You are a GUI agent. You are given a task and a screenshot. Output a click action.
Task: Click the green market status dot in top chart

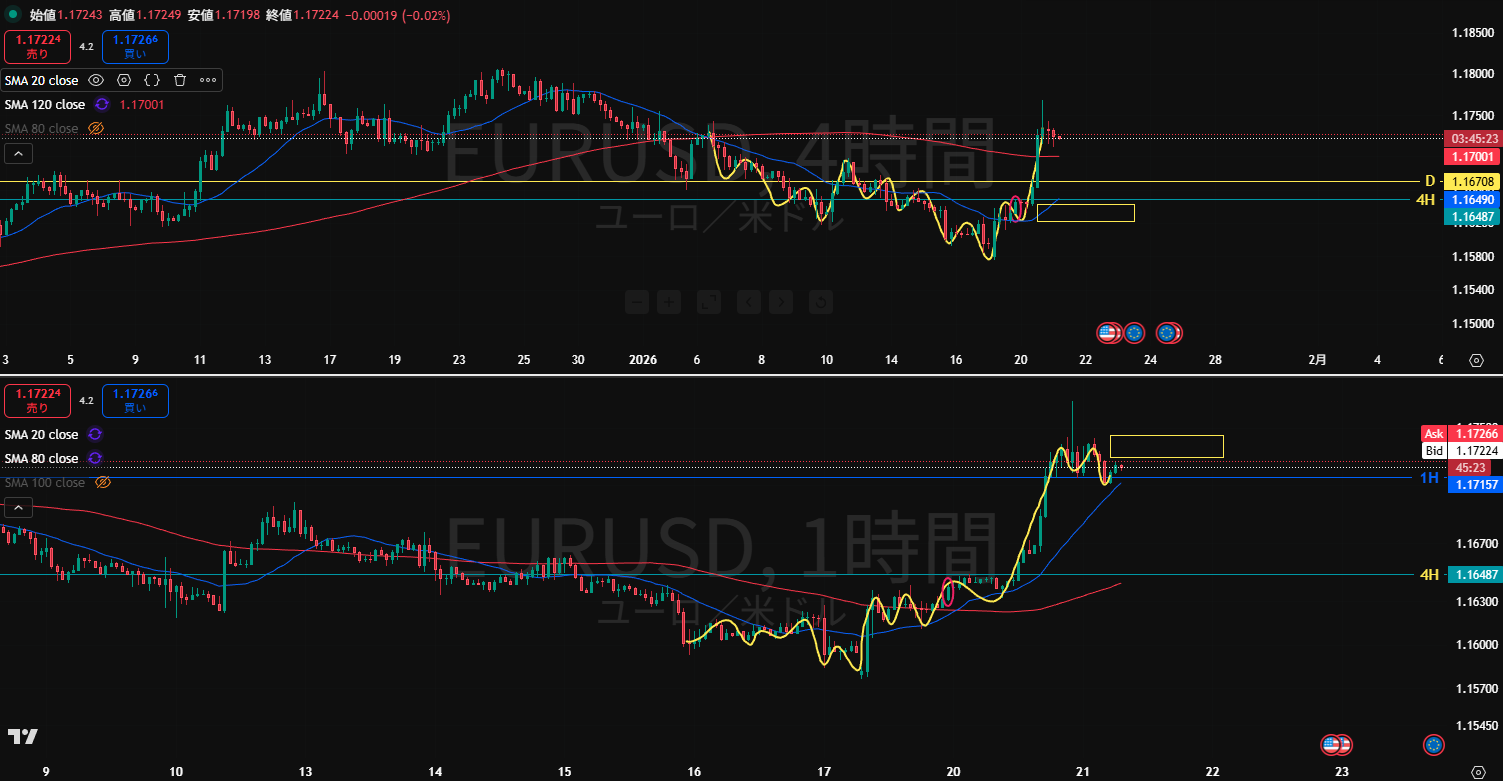pyautogui.click(x=13, y=15)
